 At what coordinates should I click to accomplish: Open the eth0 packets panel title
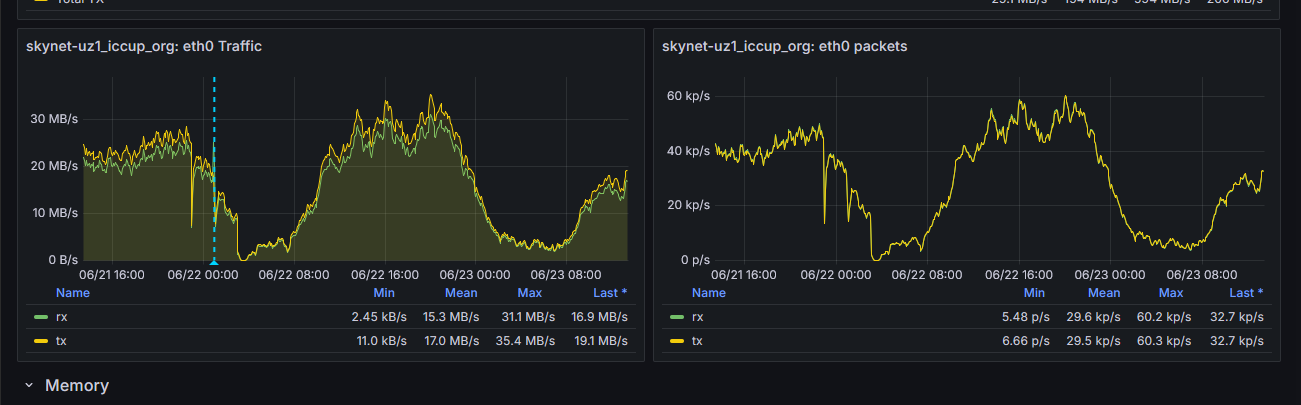785,46
